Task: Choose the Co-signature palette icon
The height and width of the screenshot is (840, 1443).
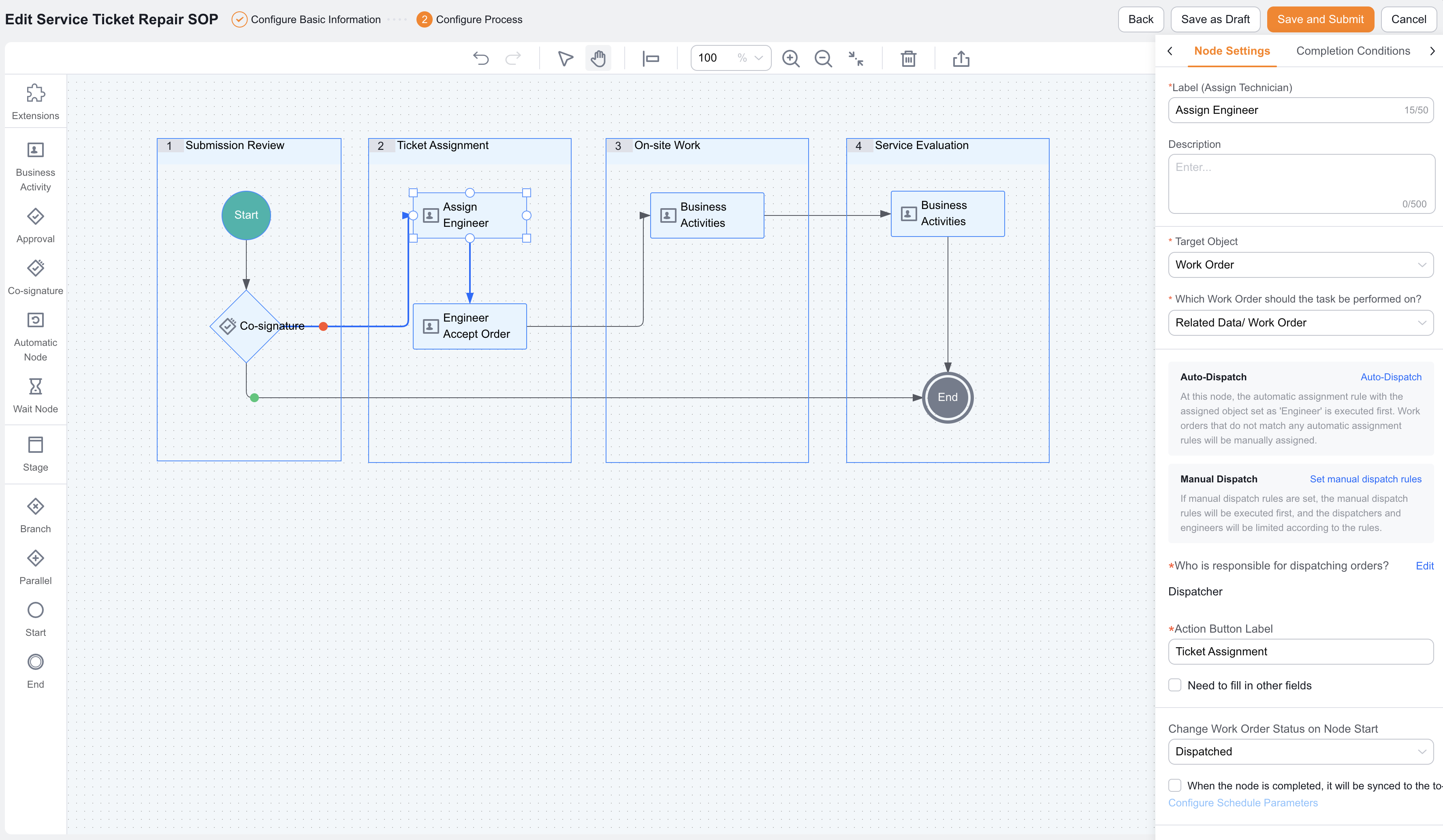Action: point(36,268)
